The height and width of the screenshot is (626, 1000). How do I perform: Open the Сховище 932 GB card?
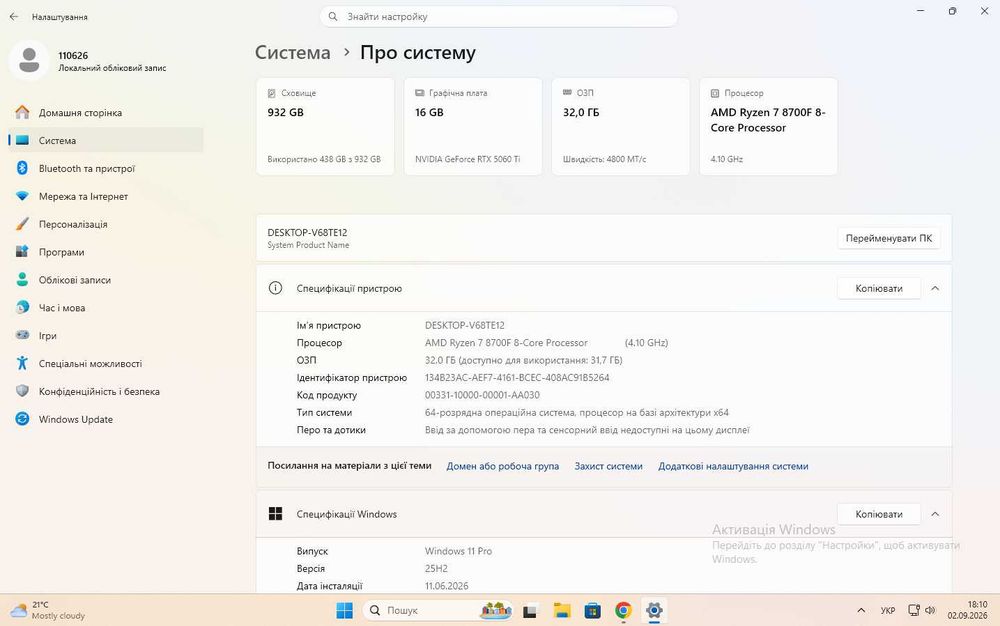click(325, 126)
